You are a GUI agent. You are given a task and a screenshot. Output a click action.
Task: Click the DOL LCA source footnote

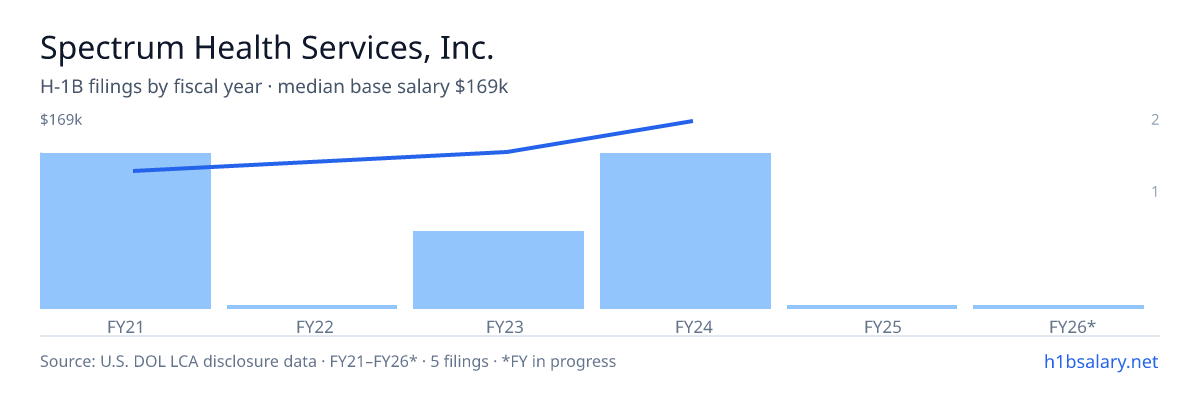pyautogui.click(x=328, y=361)
